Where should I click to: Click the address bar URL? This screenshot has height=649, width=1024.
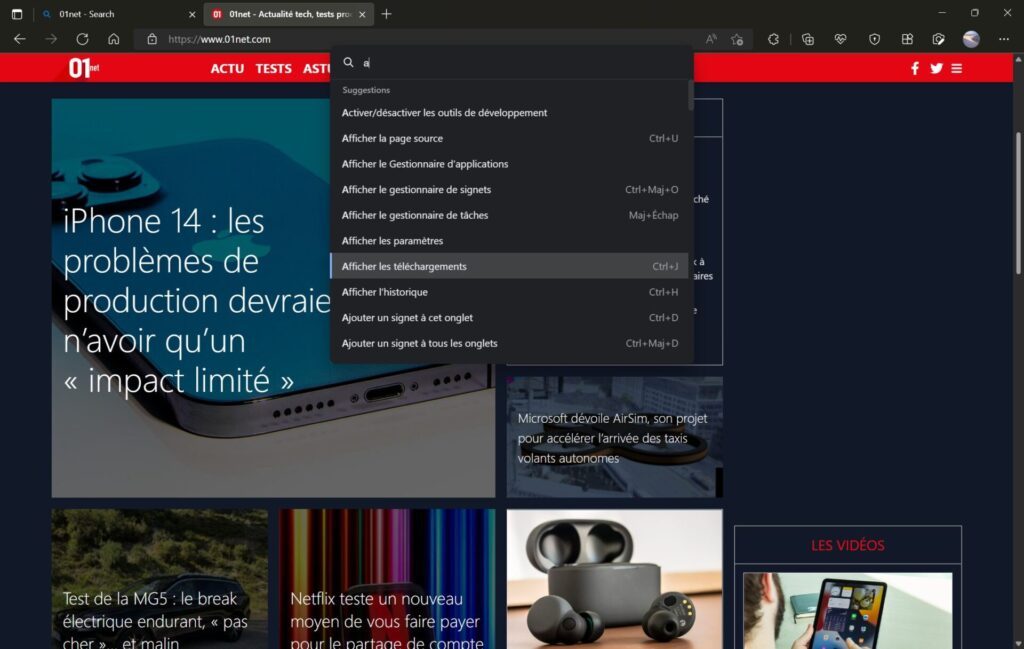[219, 39]
